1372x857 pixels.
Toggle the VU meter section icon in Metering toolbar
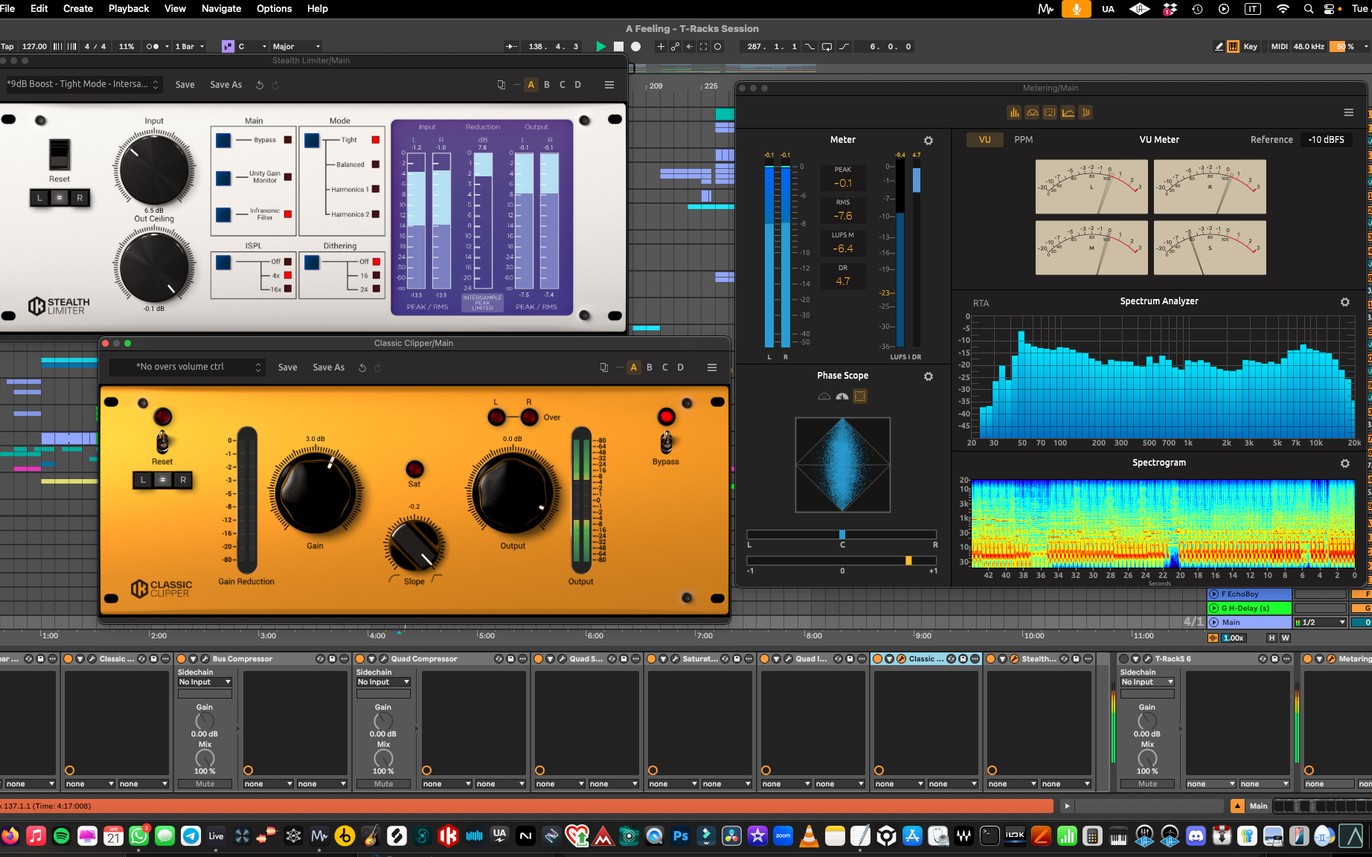pos(1032,112)
